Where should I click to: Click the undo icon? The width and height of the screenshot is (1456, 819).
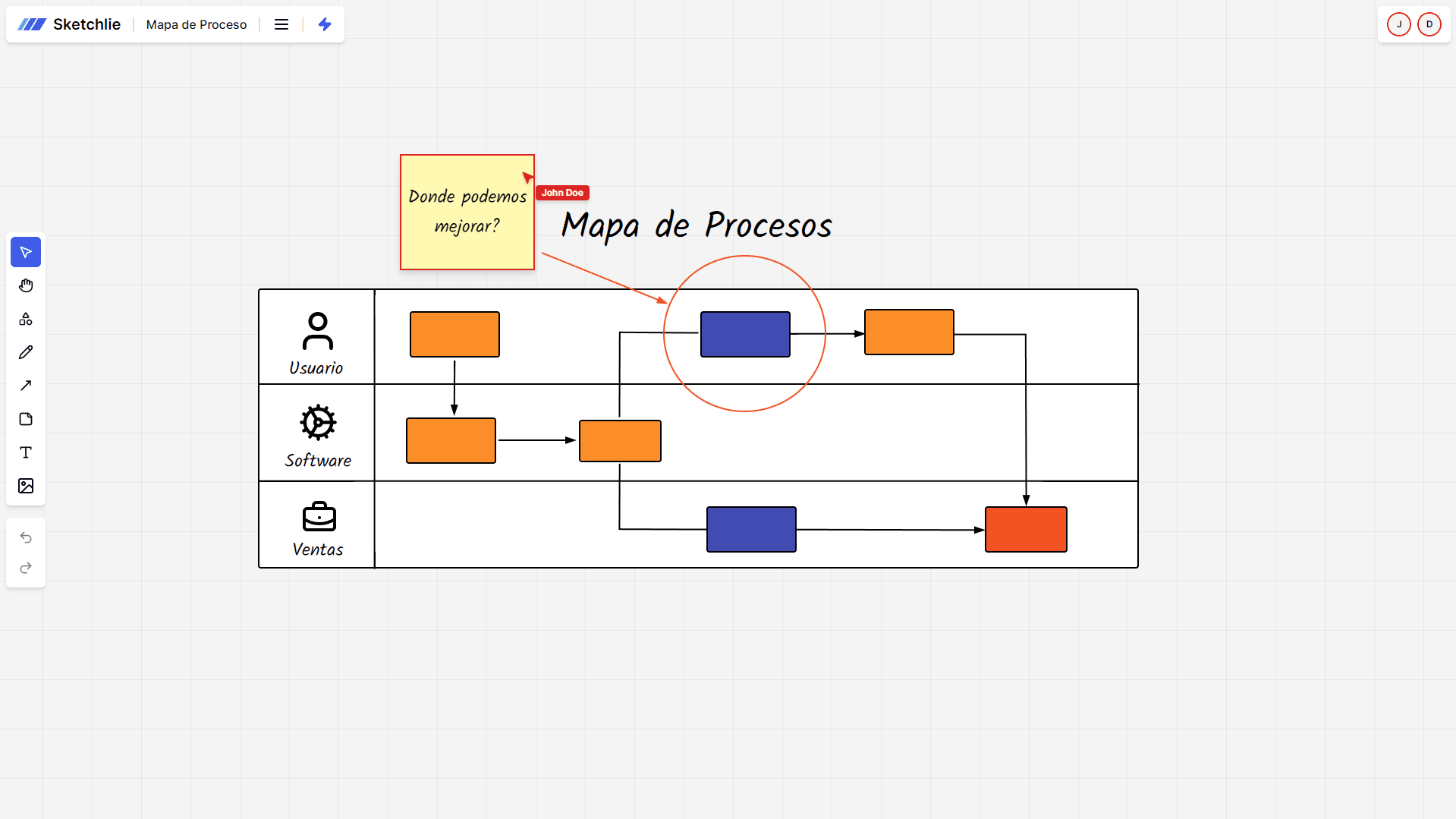point(25,537)
